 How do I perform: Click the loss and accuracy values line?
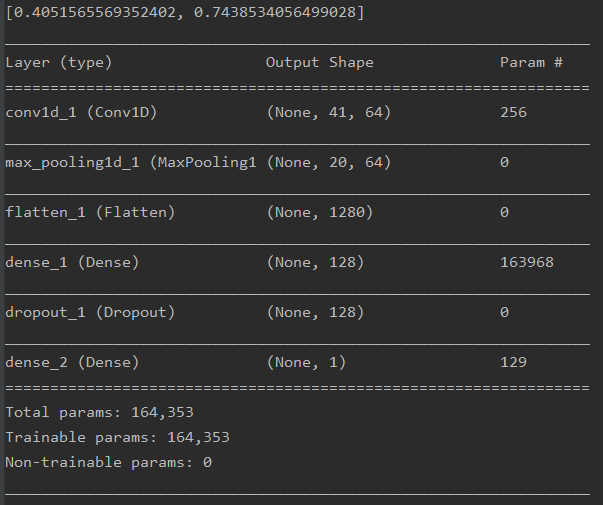[x=185, y=13]
